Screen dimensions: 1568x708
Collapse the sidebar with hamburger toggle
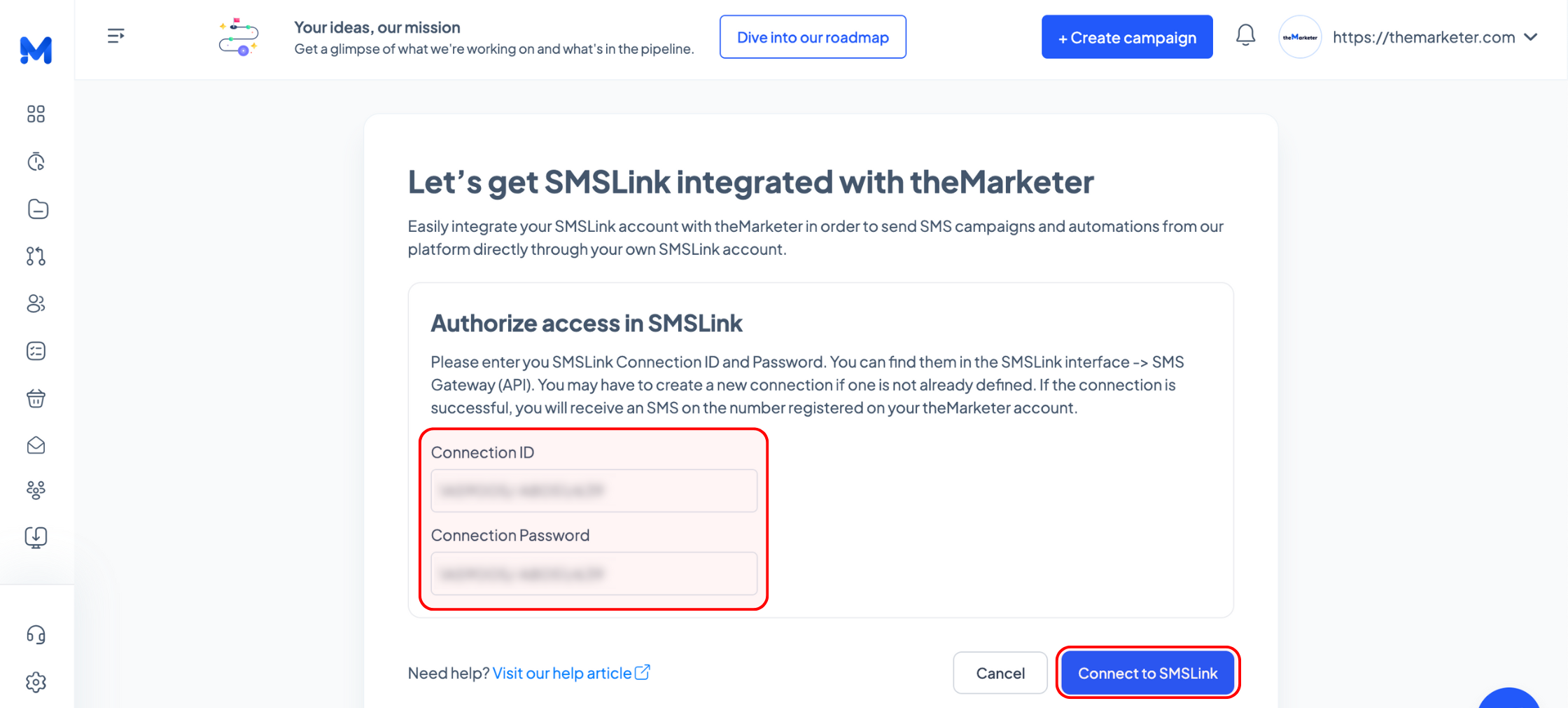click(116, 36)
